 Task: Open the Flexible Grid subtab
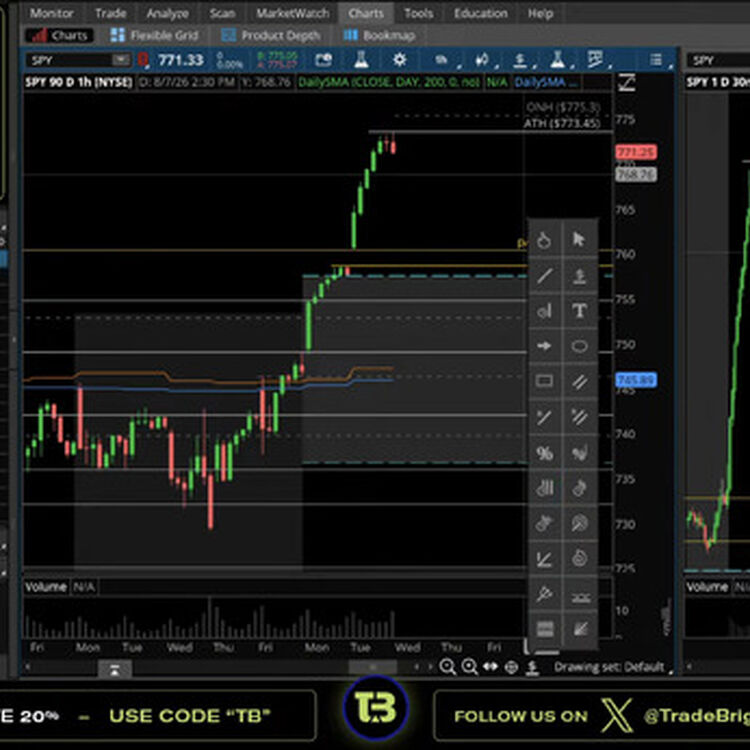tap(154, 35)
